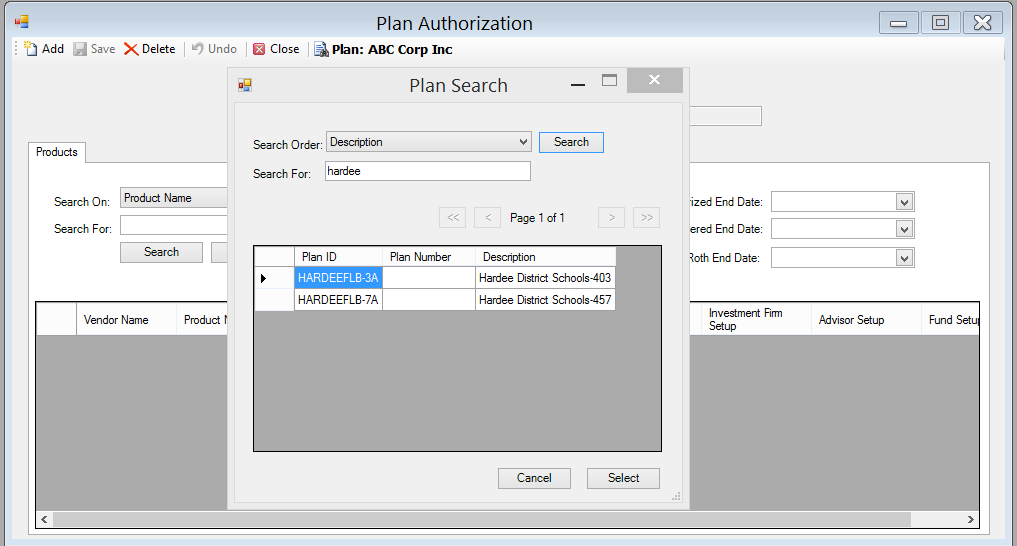Go to last page with >> button
This screenshot has width=1017, height=546.
tap(647, 217)
